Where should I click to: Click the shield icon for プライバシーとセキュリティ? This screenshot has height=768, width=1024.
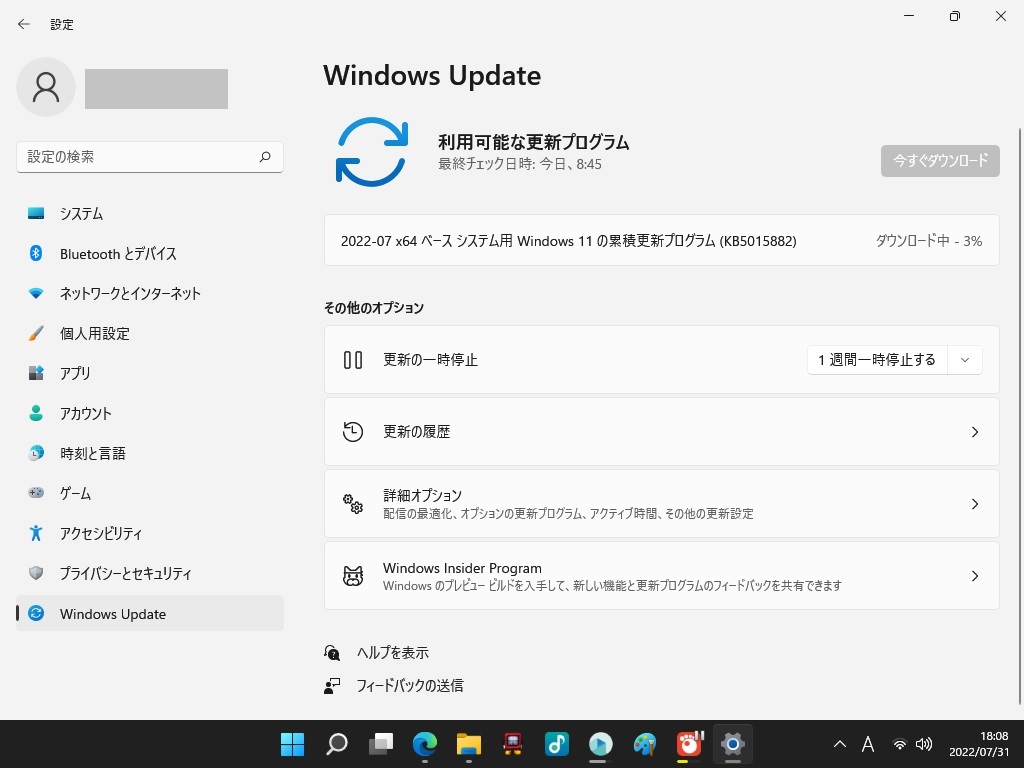pos(36,573)
